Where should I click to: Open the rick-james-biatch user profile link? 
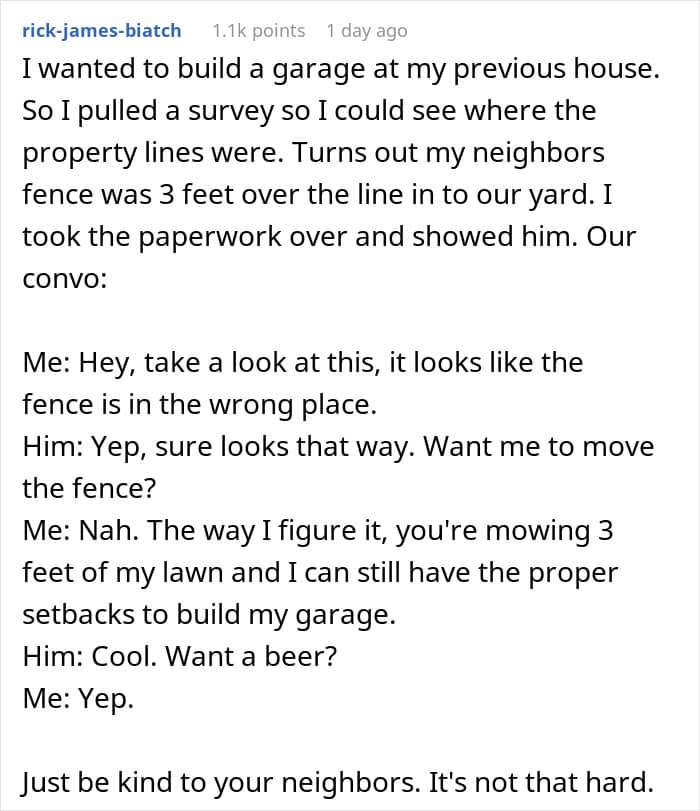point(101,31)
